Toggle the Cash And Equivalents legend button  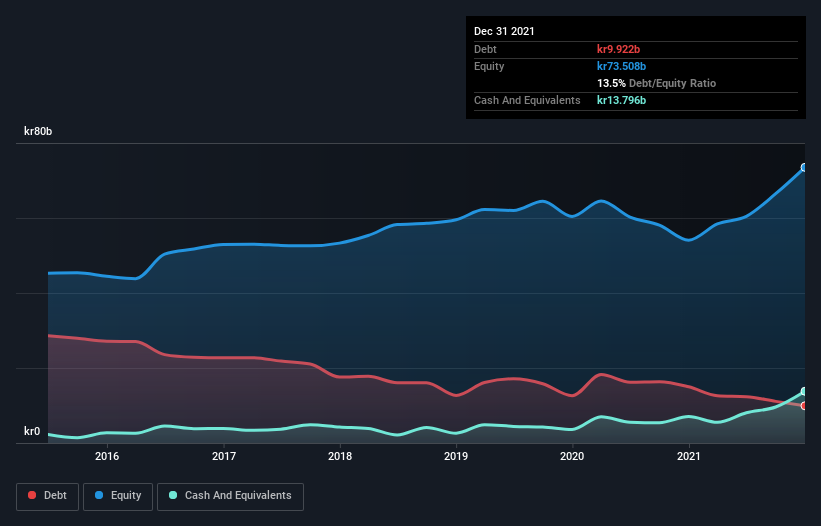click(230, 496)
